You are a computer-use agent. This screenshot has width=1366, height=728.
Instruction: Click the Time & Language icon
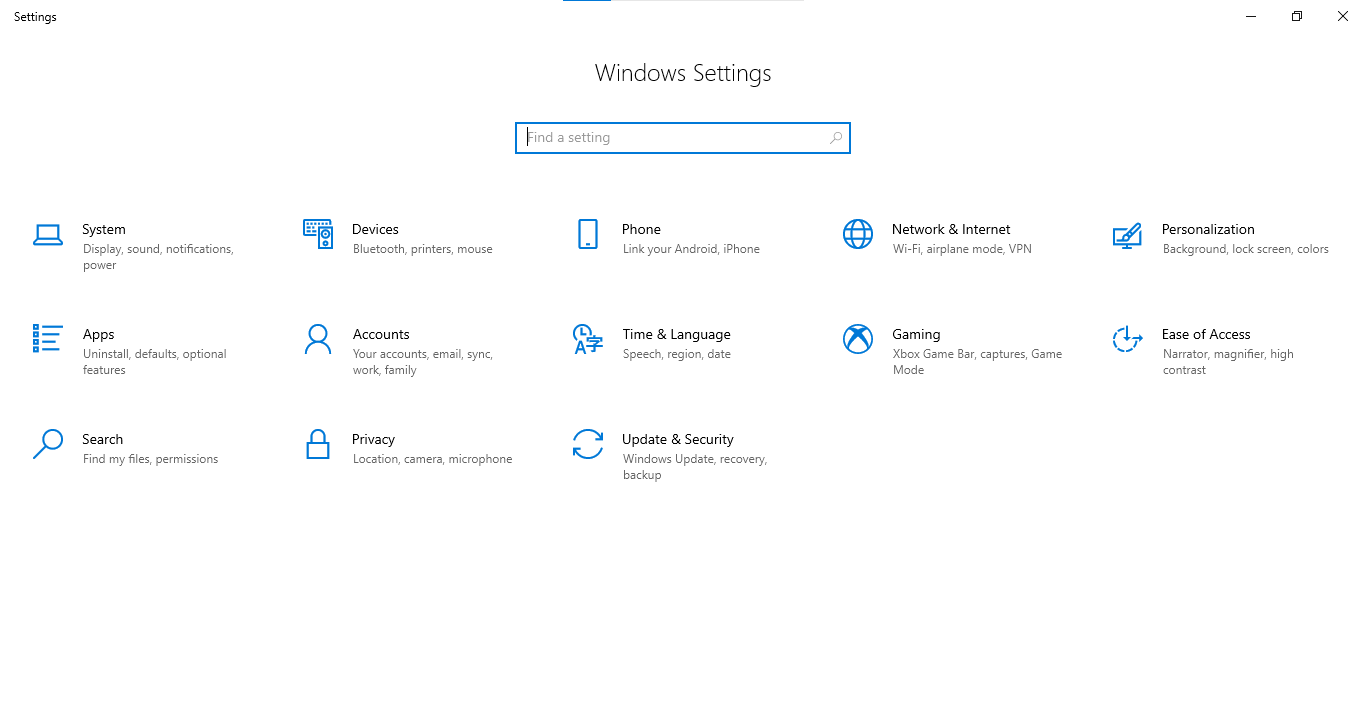coord(588,339)
